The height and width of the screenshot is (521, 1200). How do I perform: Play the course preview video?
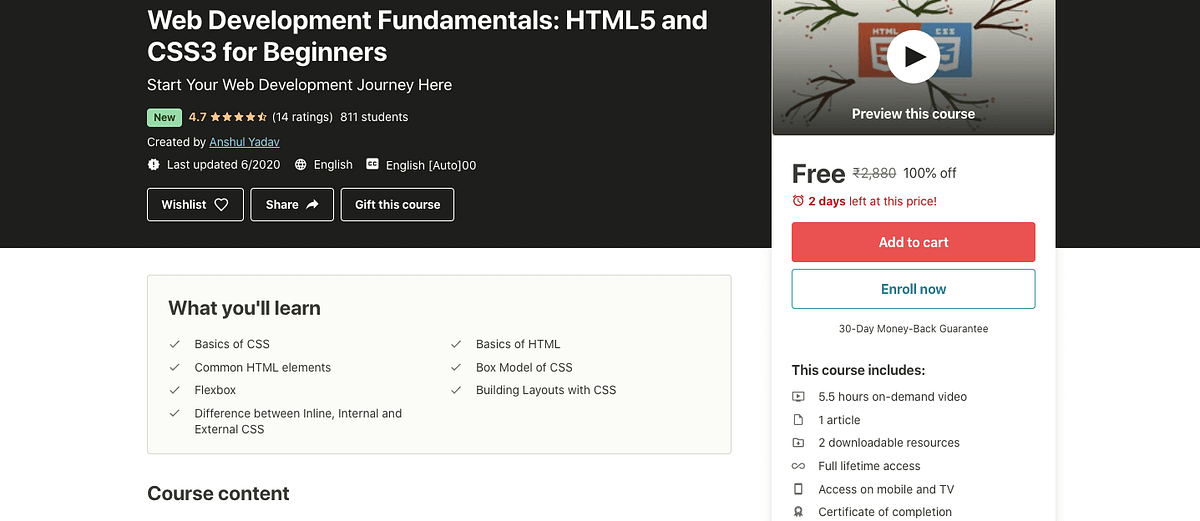(913, 56)
